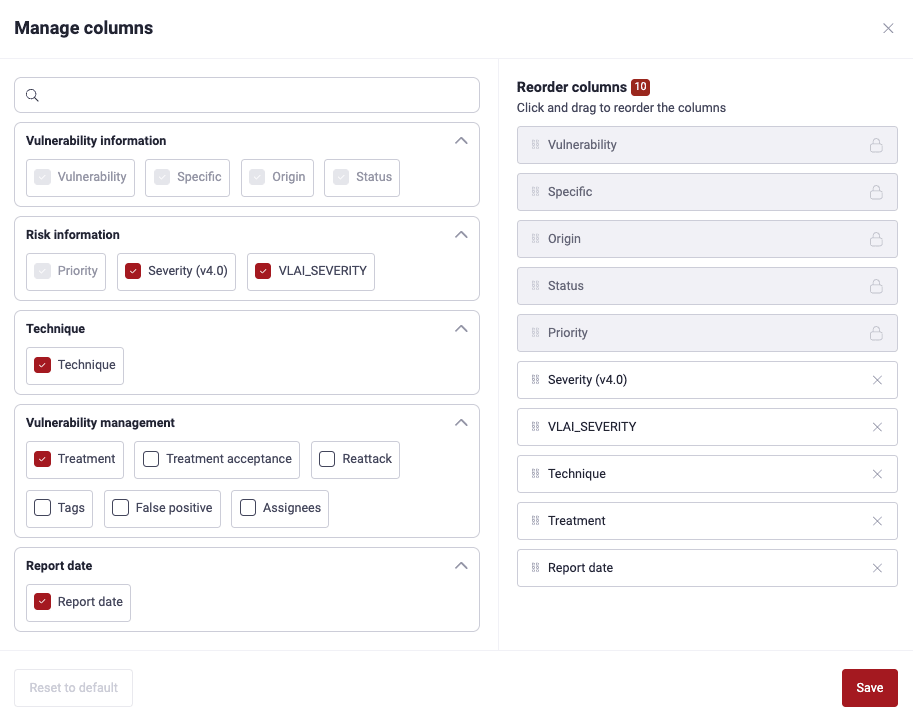Select the Reorder columns heading
The height and width of the screenshot is (721, 913).
coord(571,87)
